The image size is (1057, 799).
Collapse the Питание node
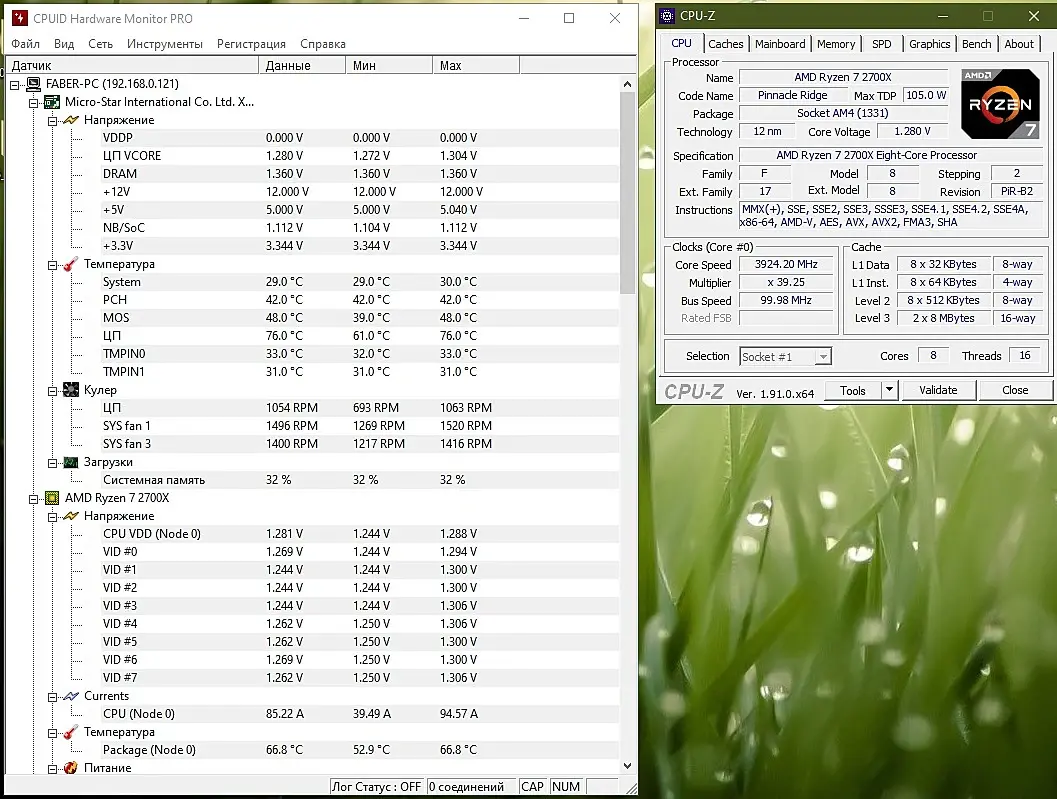coord(52,769)
